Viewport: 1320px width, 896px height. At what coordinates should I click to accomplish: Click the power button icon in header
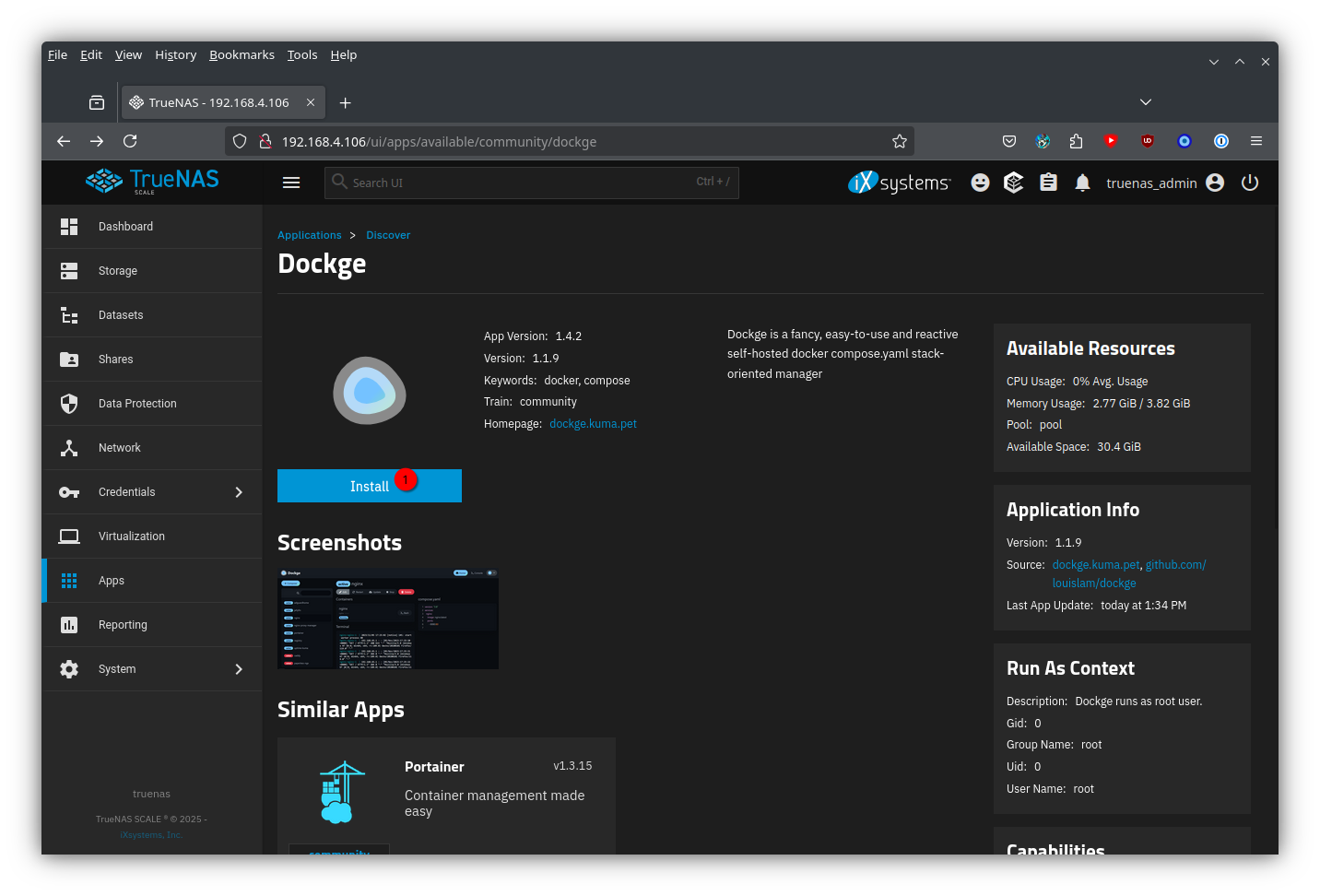point(1249,183)
